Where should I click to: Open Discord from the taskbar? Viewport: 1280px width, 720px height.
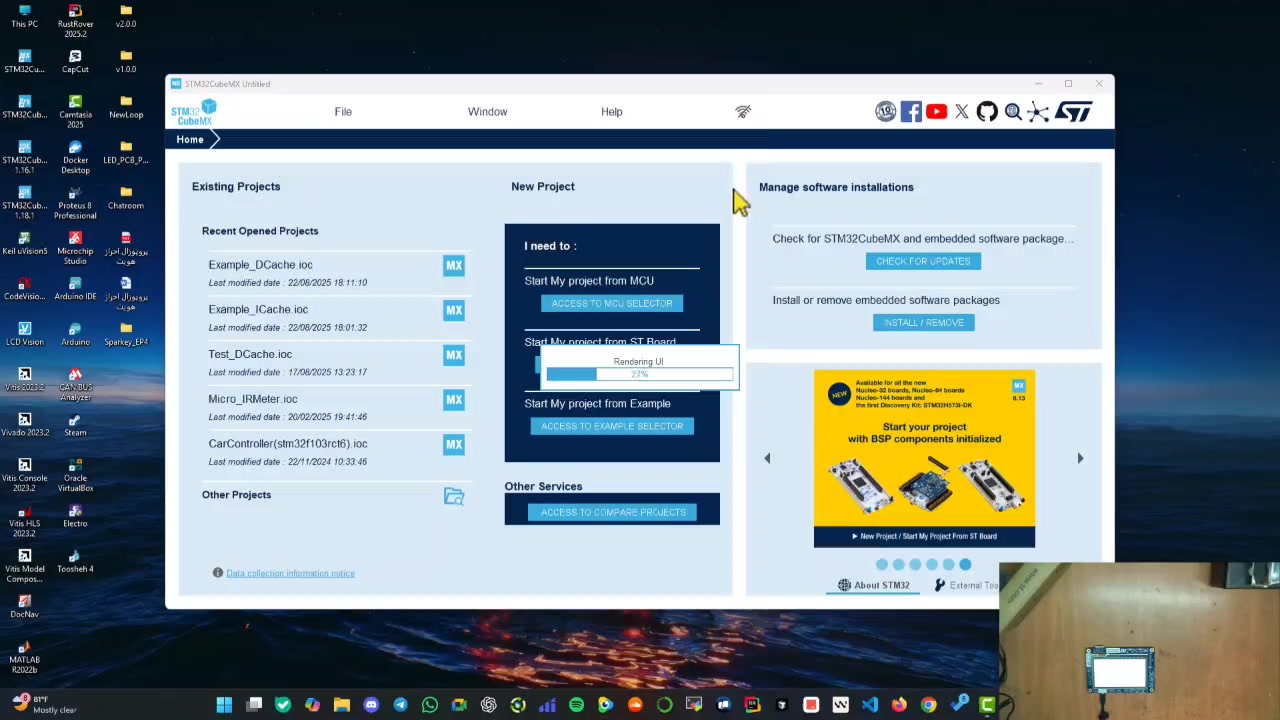point(371,705)
